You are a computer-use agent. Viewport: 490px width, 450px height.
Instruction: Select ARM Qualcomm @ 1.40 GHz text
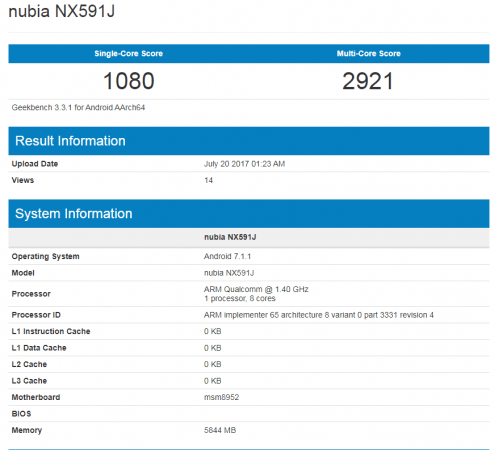tap(256, 289)
